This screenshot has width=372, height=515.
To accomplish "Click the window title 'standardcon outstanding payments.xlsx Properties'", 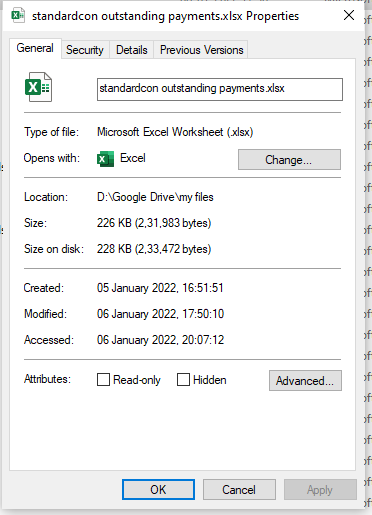I will click(x=165, y=16).
